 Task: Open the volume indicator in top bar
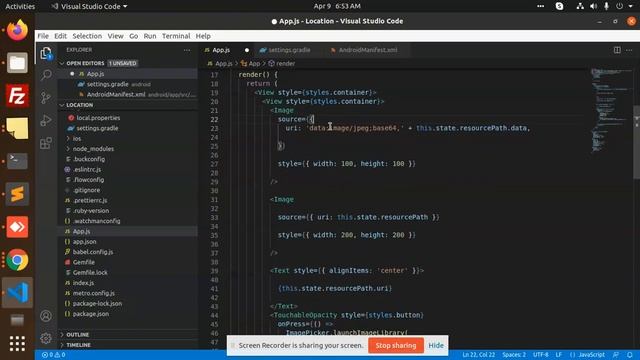pyautogui.click(x=593, y=6)
